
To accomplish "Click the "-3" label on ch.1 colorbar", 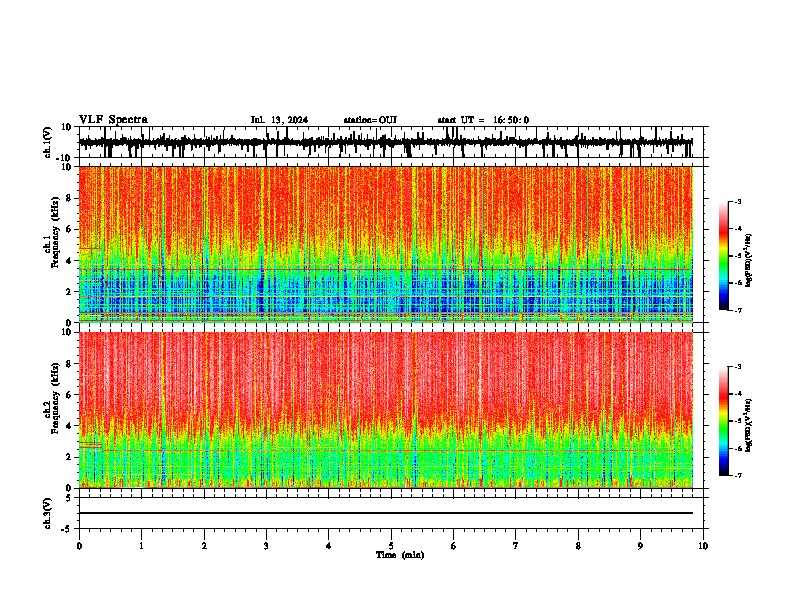I will [738, 201].
